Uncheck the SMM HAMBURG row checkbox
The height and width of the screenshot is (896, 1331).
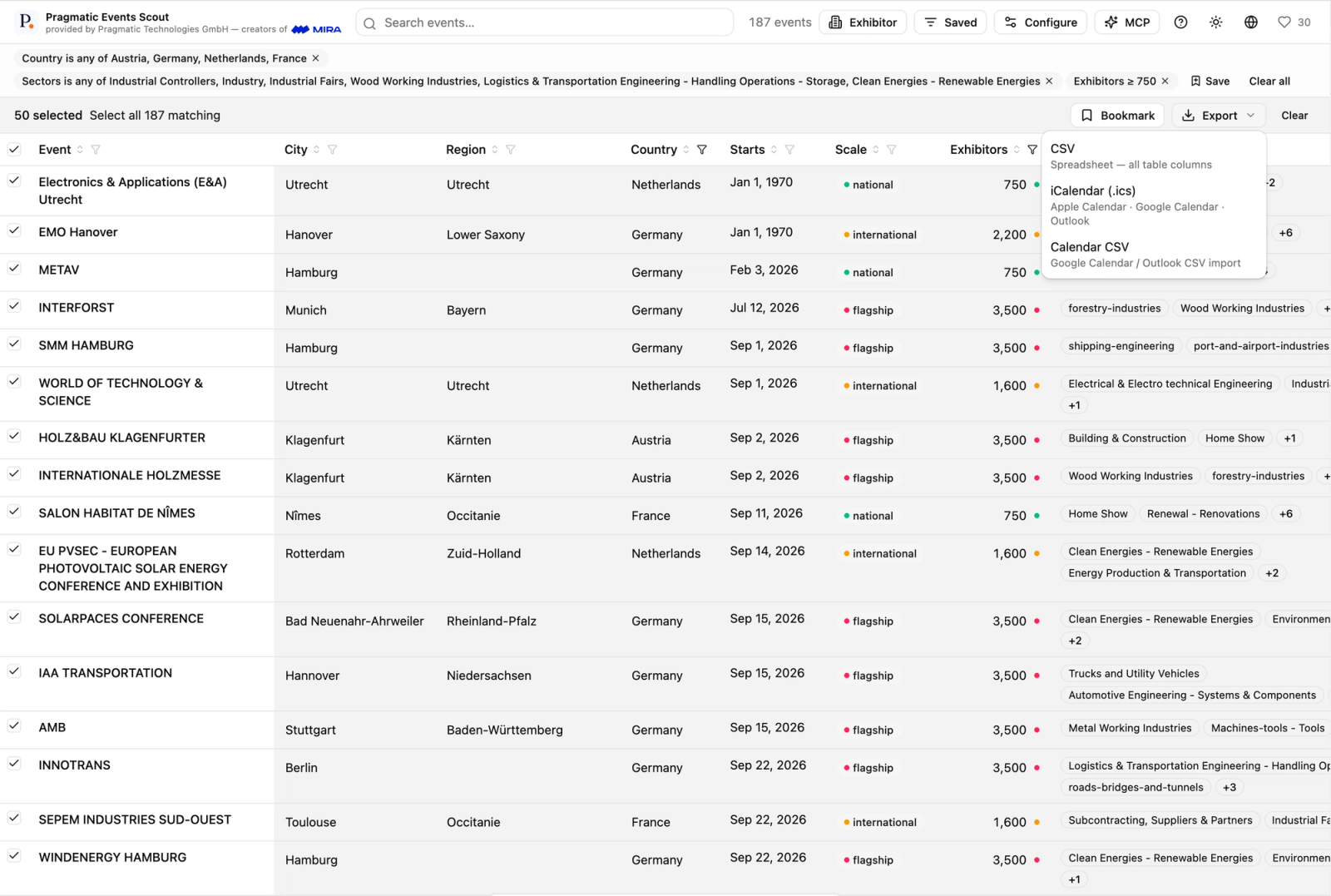14,344
